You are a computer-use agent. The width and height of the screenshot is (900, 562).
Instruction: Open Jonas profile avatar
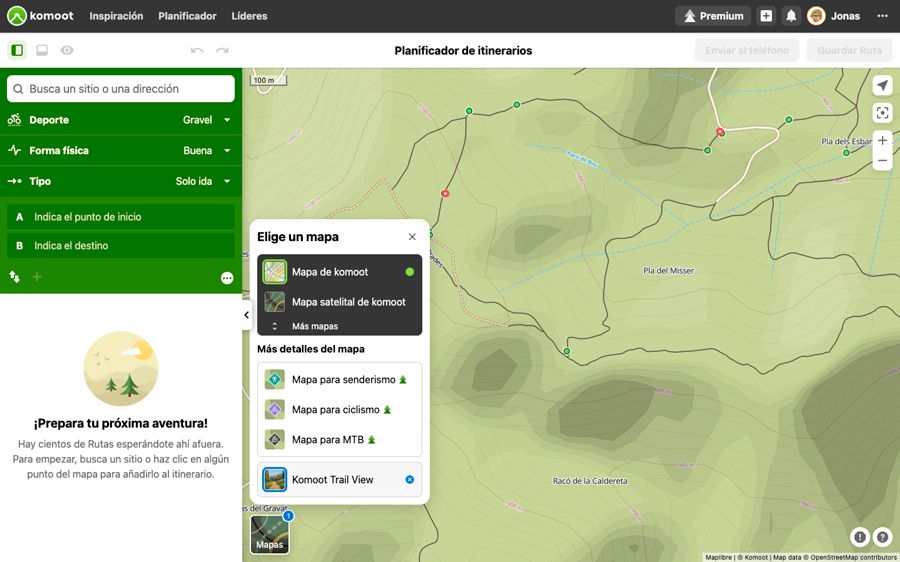816,16
